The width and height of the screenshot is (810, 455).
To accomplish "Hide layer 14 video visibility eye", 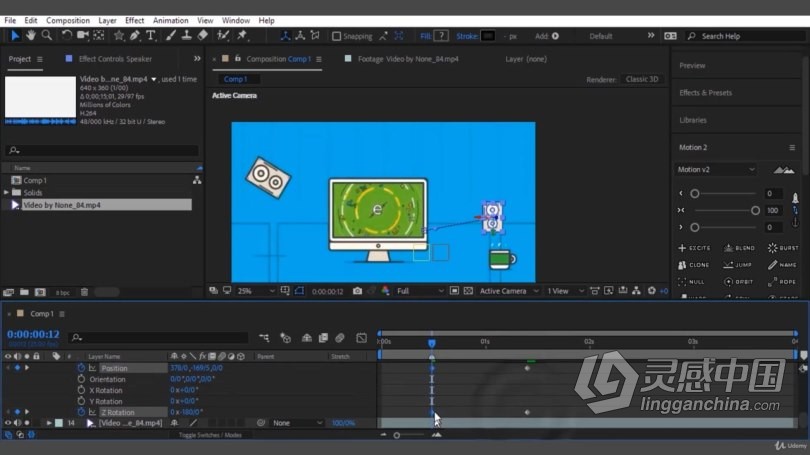I will click(8, 422).
